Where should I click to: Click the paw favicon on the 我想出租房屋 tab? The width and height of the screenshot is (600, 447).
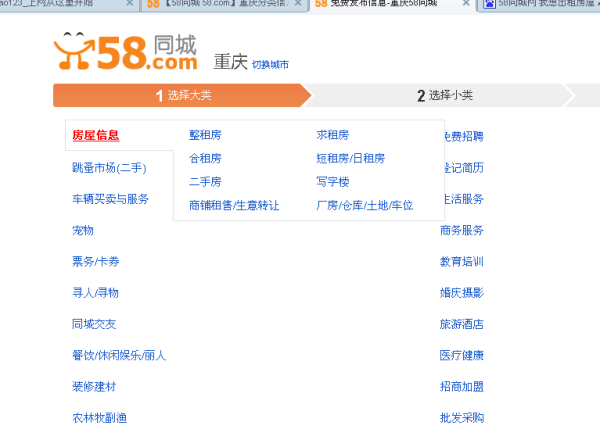click(x=489, y=4)
